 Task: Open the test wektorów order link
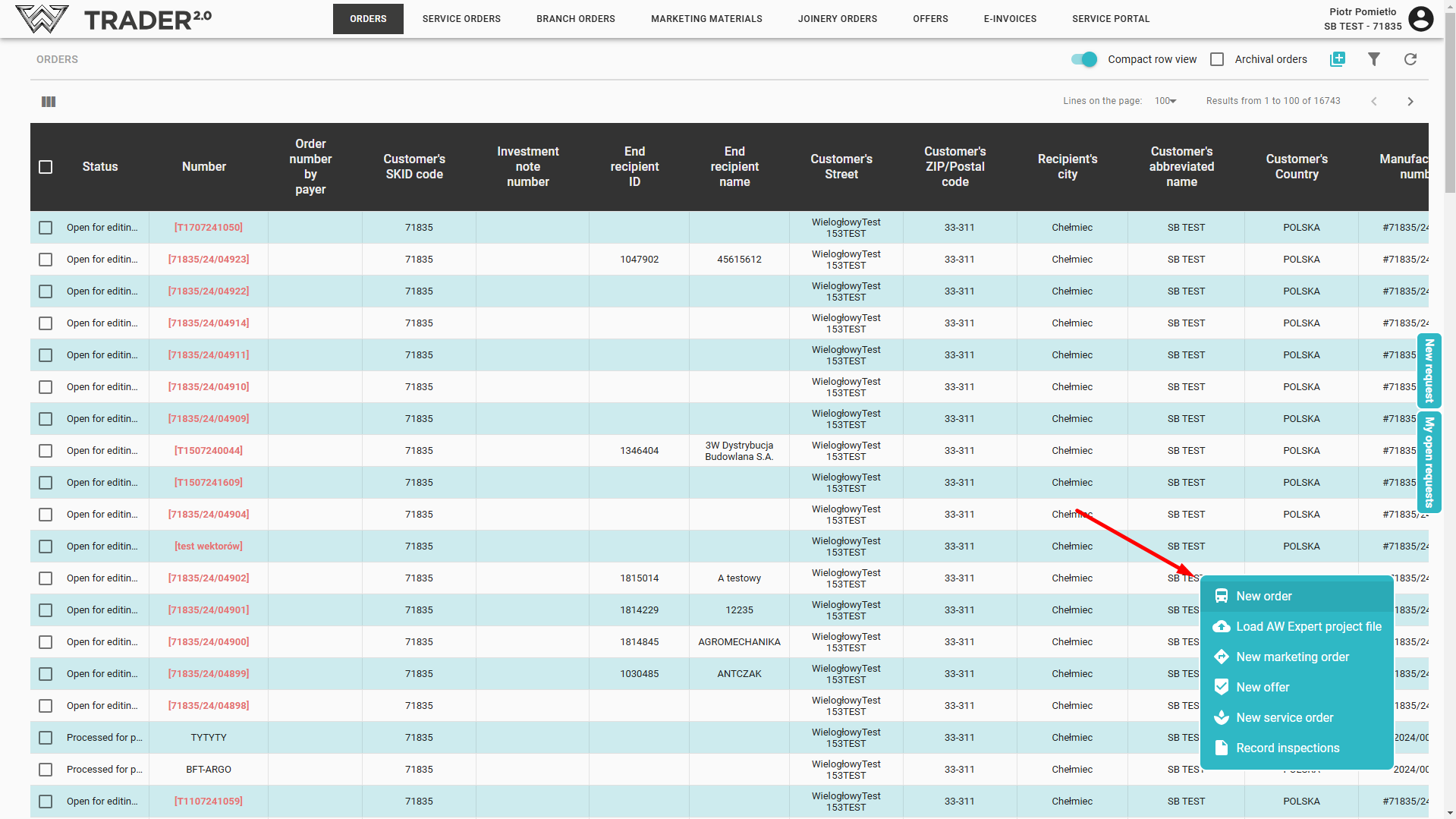tap(209, 547)
